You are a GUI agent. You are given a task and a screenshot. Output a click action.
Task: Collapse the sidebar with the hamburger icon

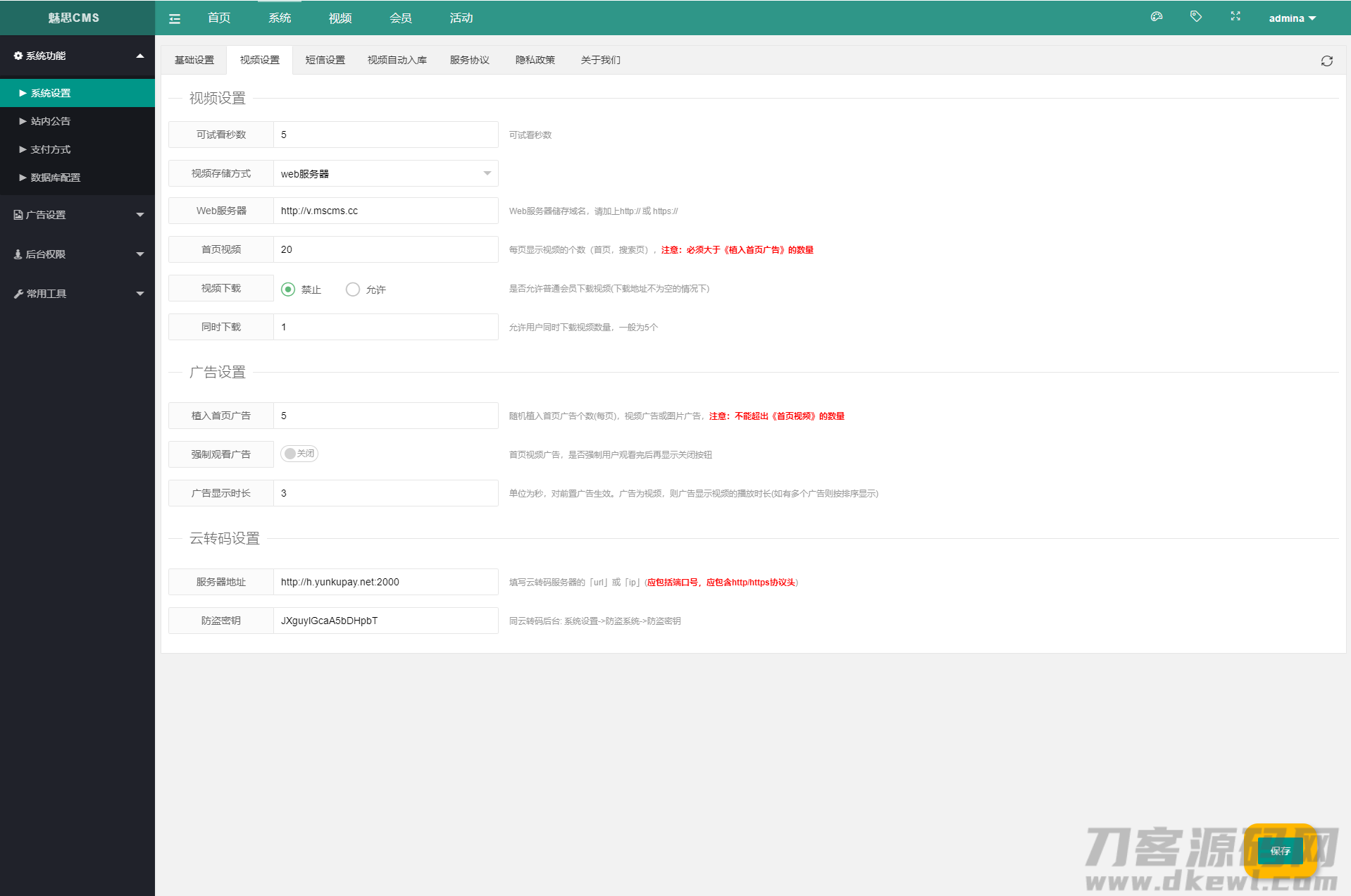[x=175, y=19]
